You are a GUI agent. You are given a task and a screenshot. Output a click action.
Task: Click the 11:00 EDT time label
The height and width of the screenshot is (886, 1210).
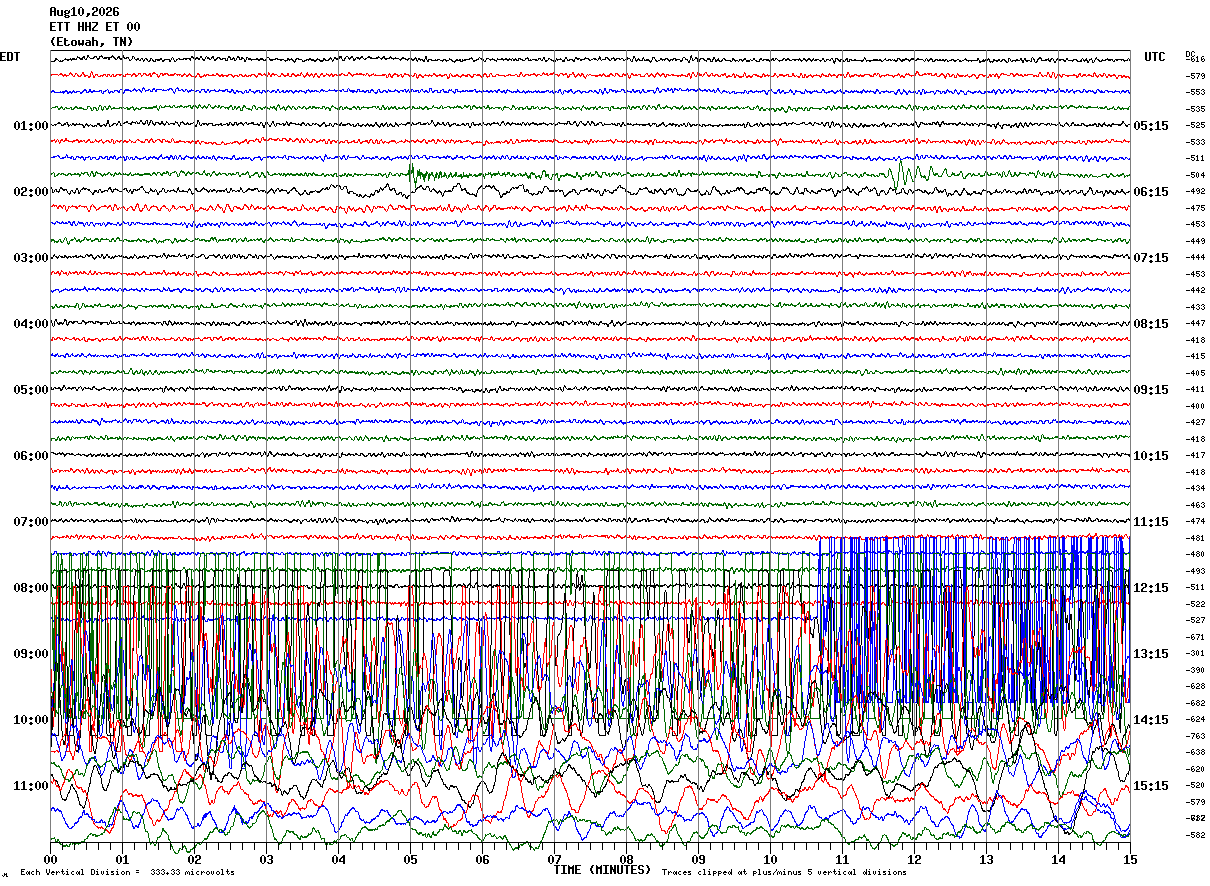[x=31, y=786]
